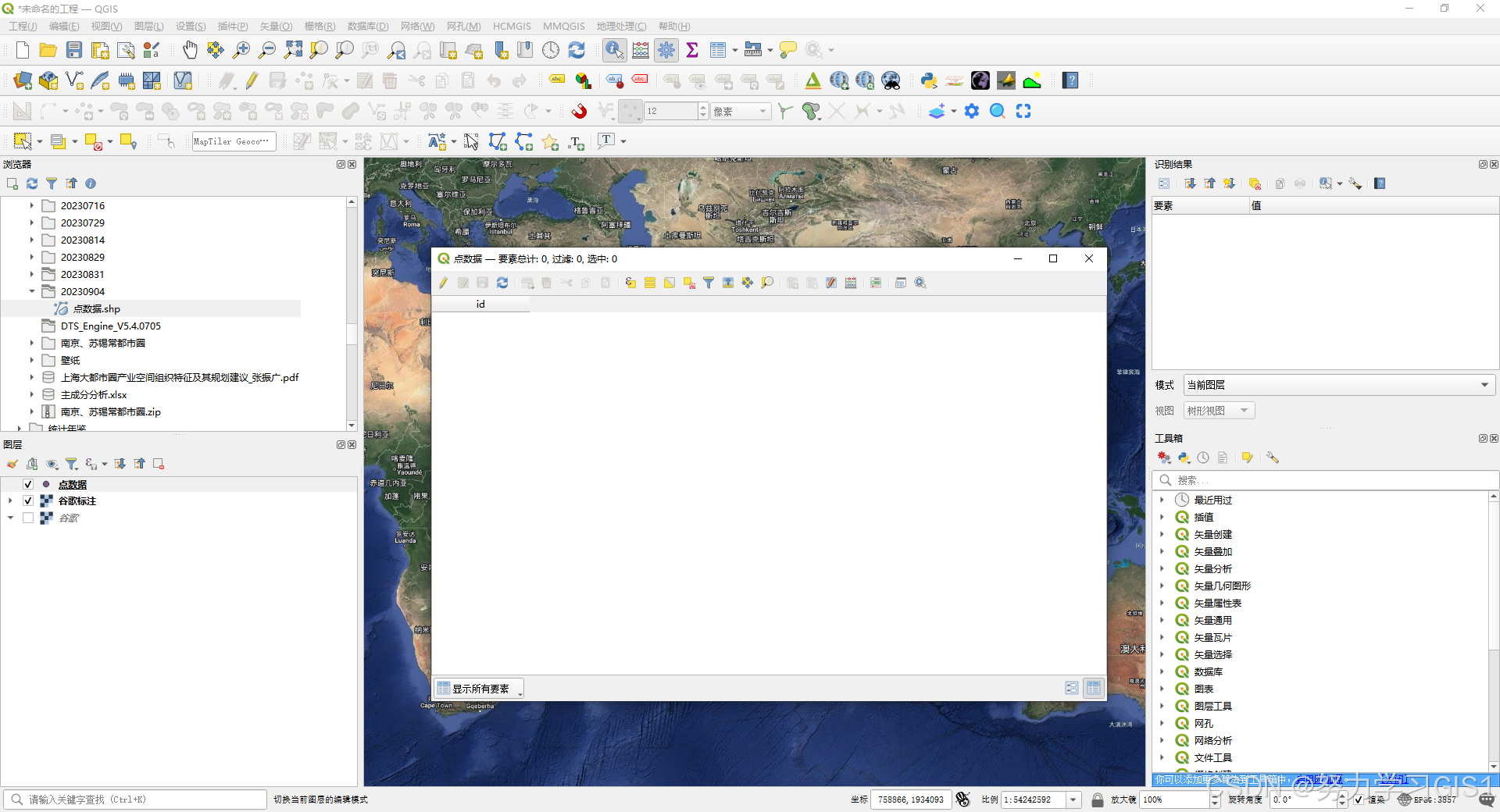The image size is (1500, 812).
Task: Expand 最近用过 in the toolbox
Action: 1162,500
